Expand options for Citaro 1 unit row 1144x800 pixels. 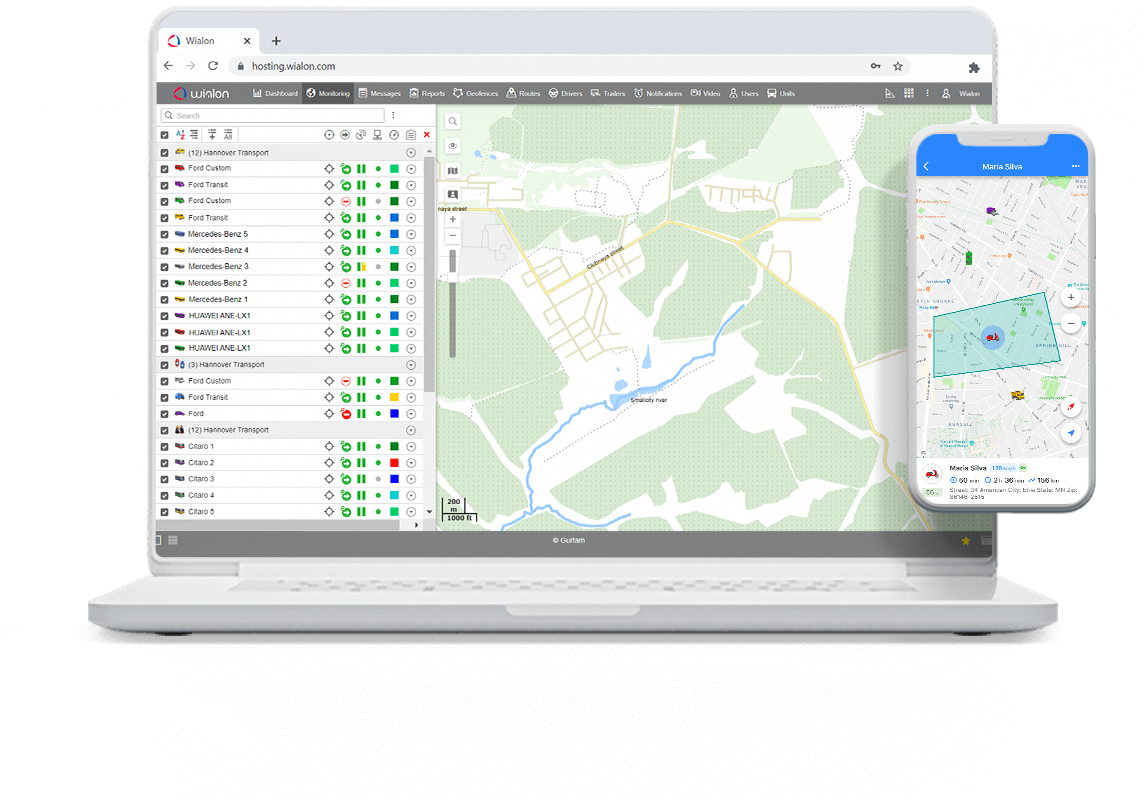[410, 445]
